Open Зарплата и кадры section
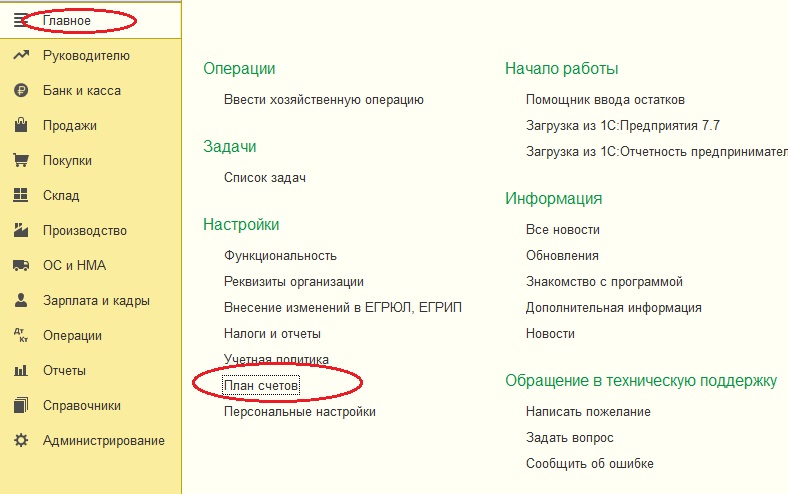788x494 pixels. point(96,301)
